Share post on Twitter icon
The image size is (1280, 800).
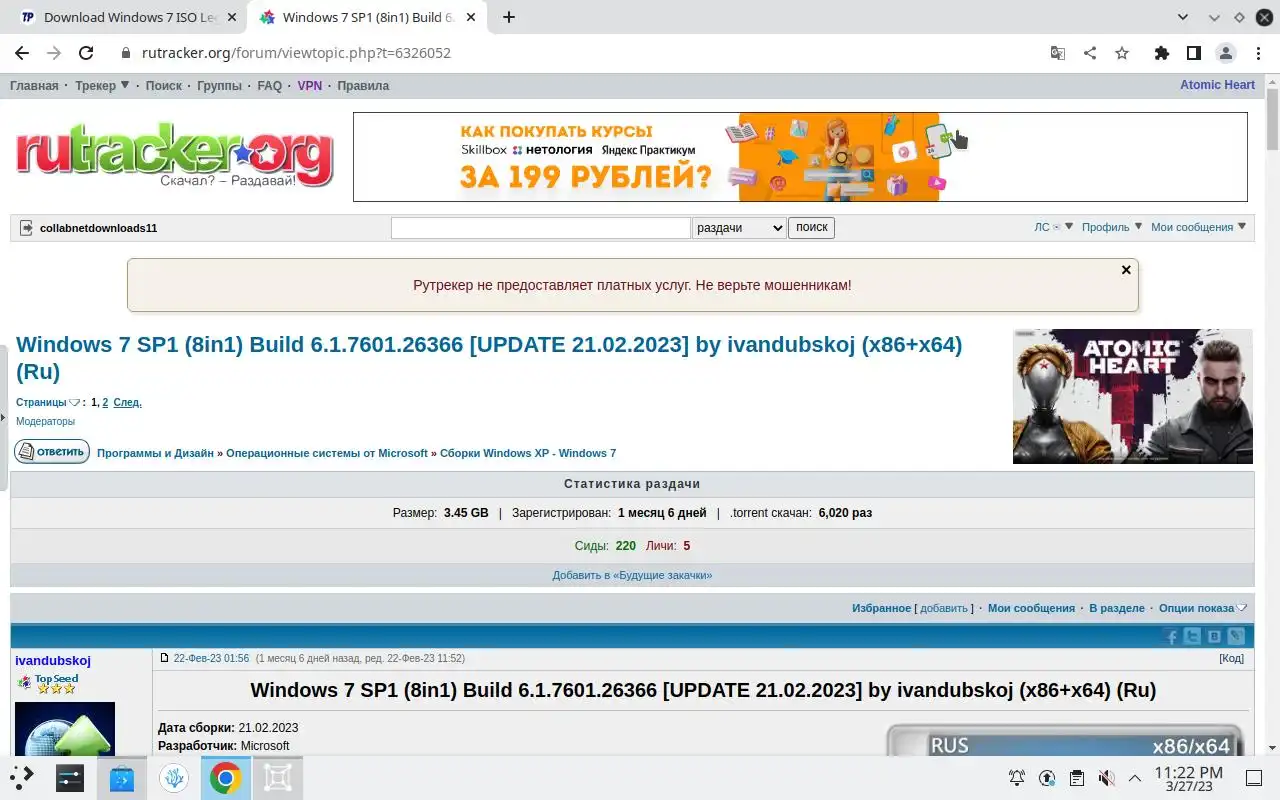[x=1193, y=637]
